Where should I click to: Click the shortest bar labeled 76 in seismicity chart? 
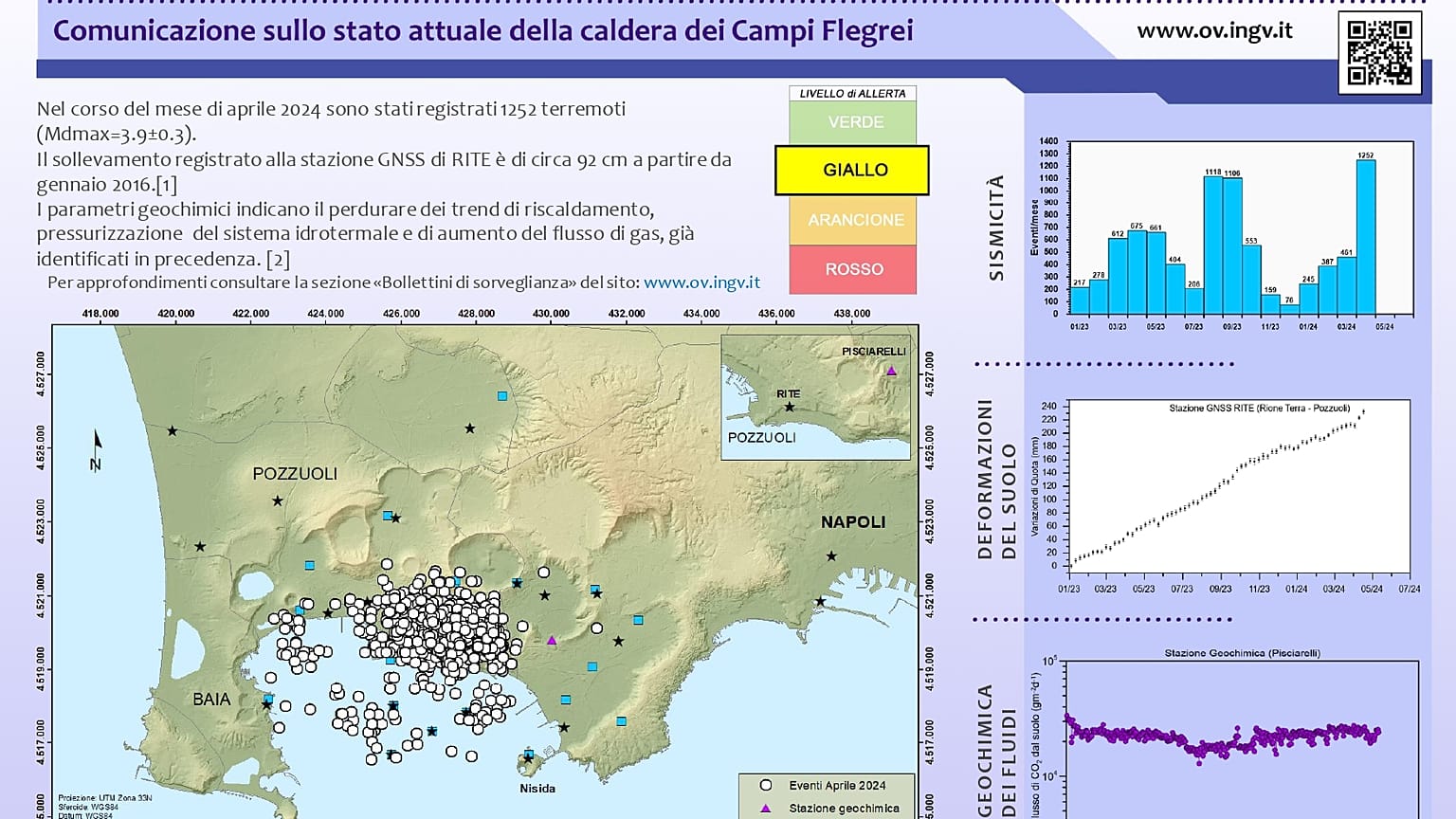1289,310
